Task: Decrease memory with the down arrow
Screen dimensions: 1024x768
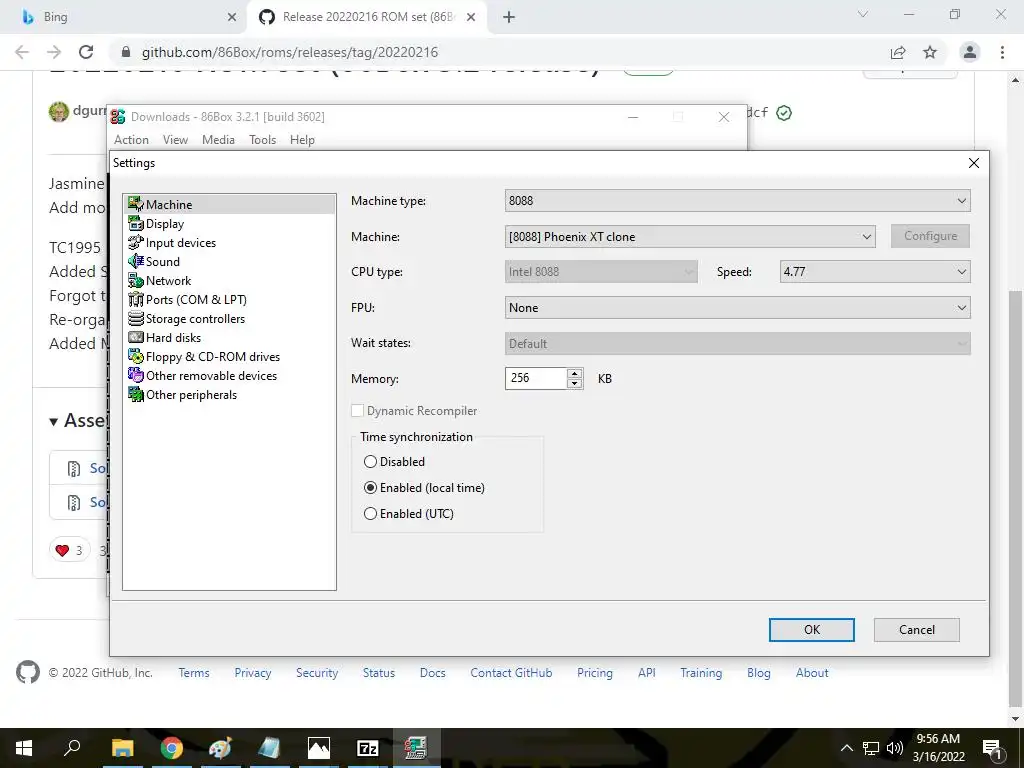Action: coord(575,383)
